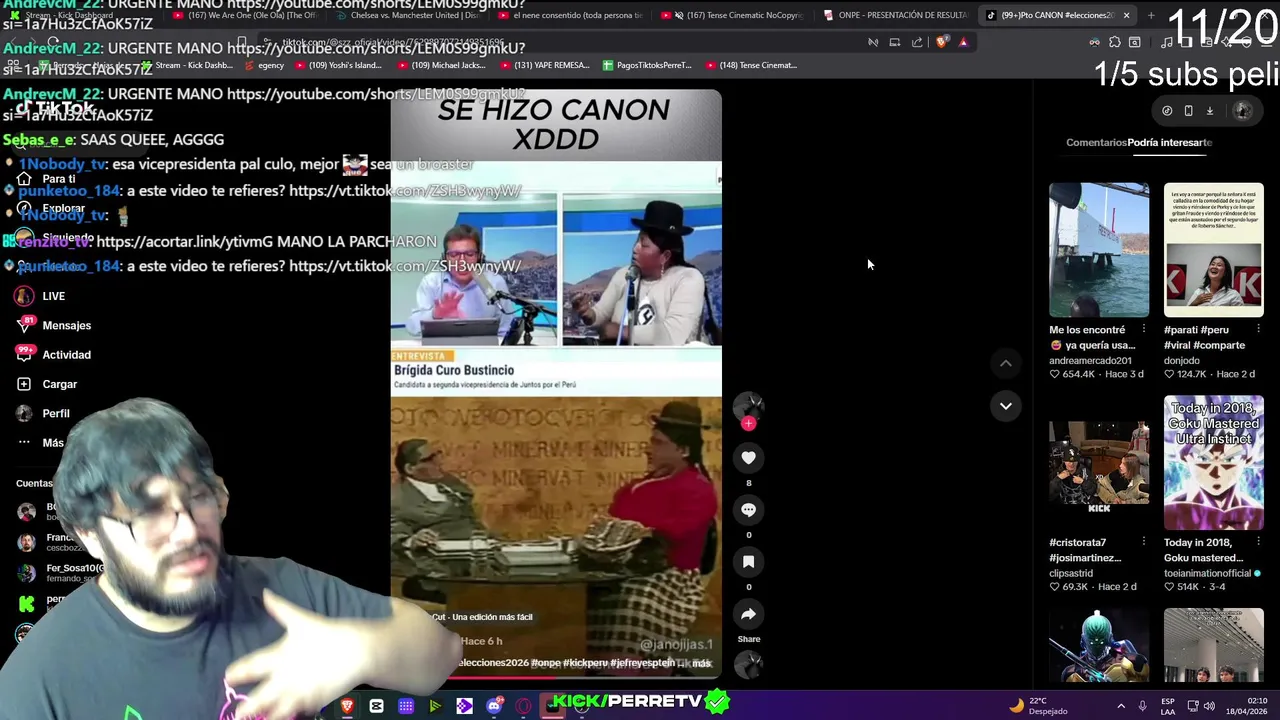The height and width of the screenshot is (720, 1280).
Task: Open options for 'Today in 2018' video
Action: (x=1258, y=542)
